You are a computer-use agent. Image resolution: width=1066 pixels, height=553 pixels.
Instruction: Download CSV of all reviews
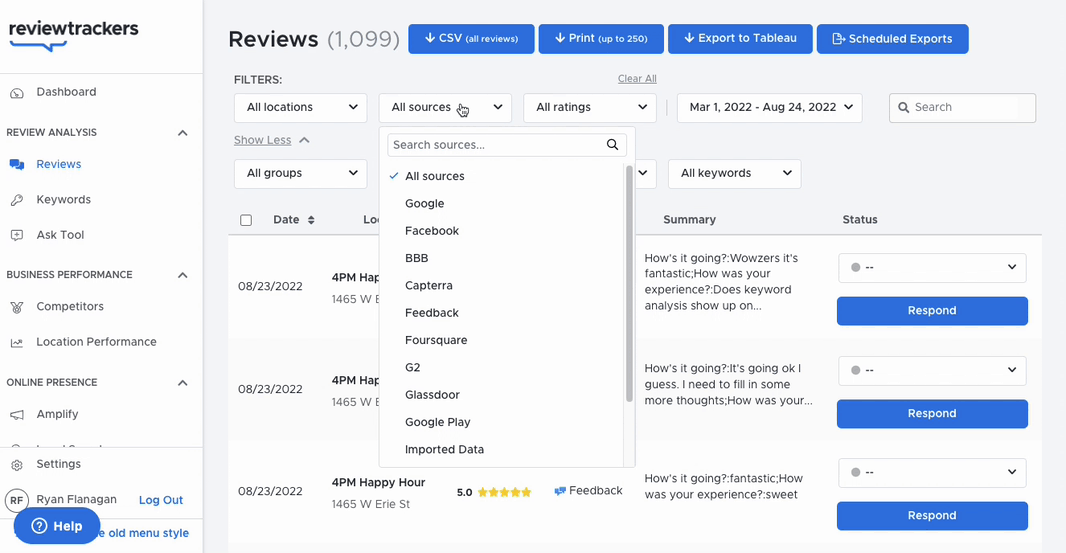click(x=471, y=39)
